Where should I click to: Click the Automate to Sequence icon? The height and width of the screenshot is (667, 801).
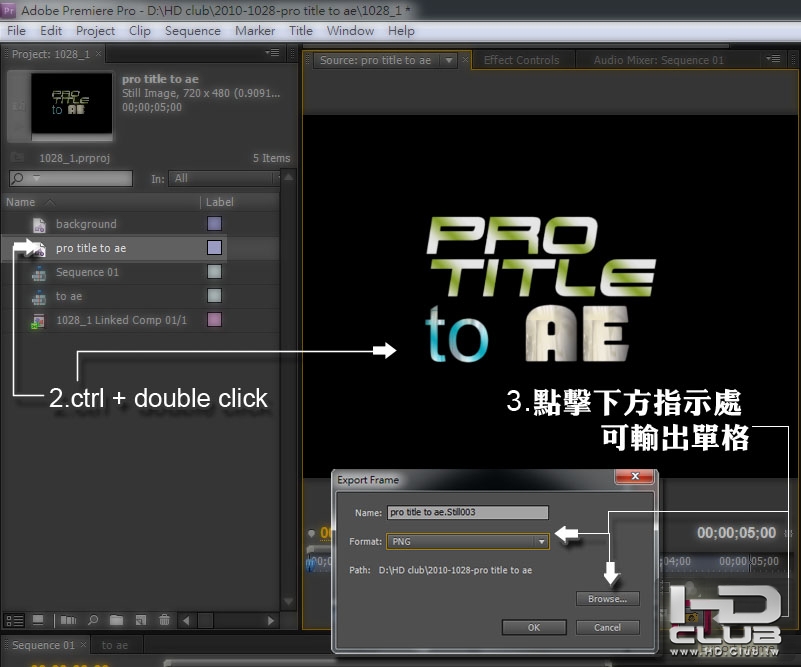point(68,621)
